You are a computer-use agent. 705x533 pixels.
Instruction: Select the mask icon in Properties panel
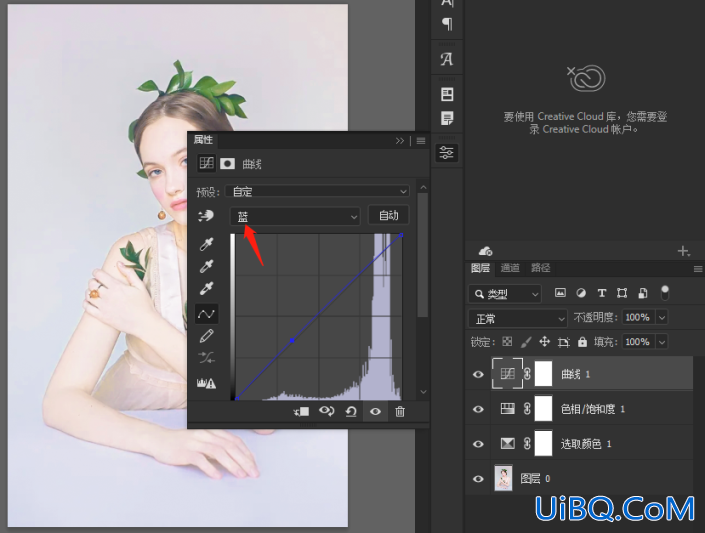tap(228, 163)
